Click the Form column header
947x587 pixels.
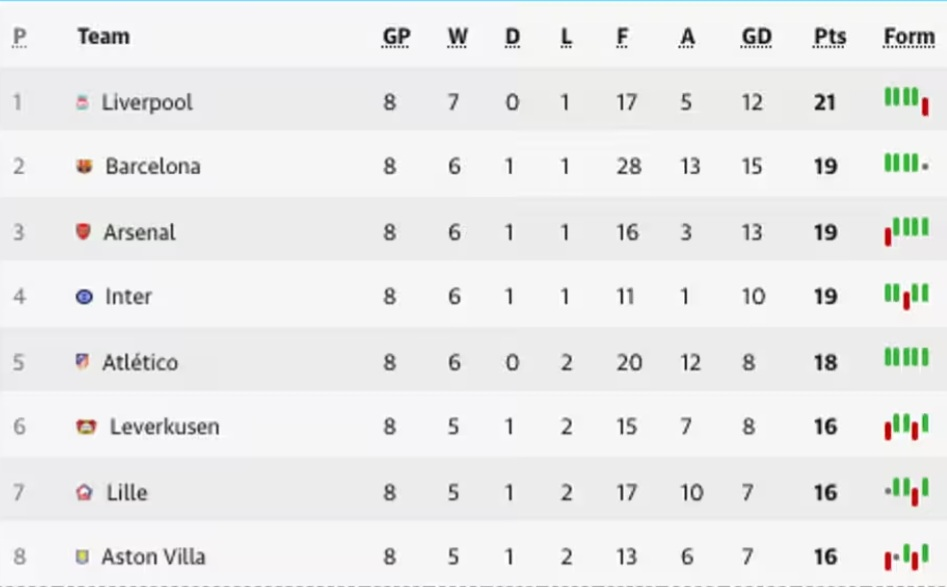click(x=908, y=37)
